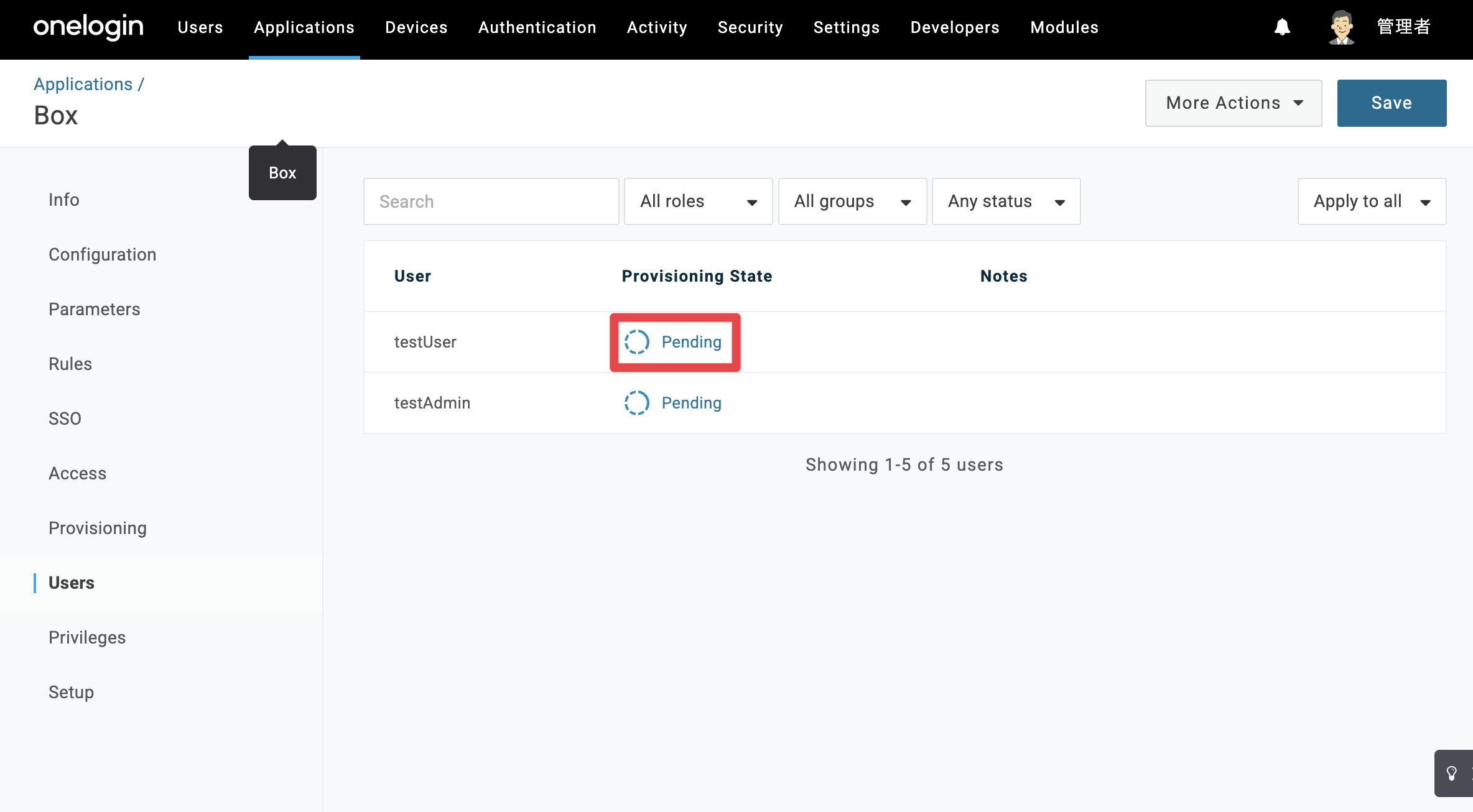The image size is (1473, 812).
Task: Open the Security navigation menu
Action: 750,27
